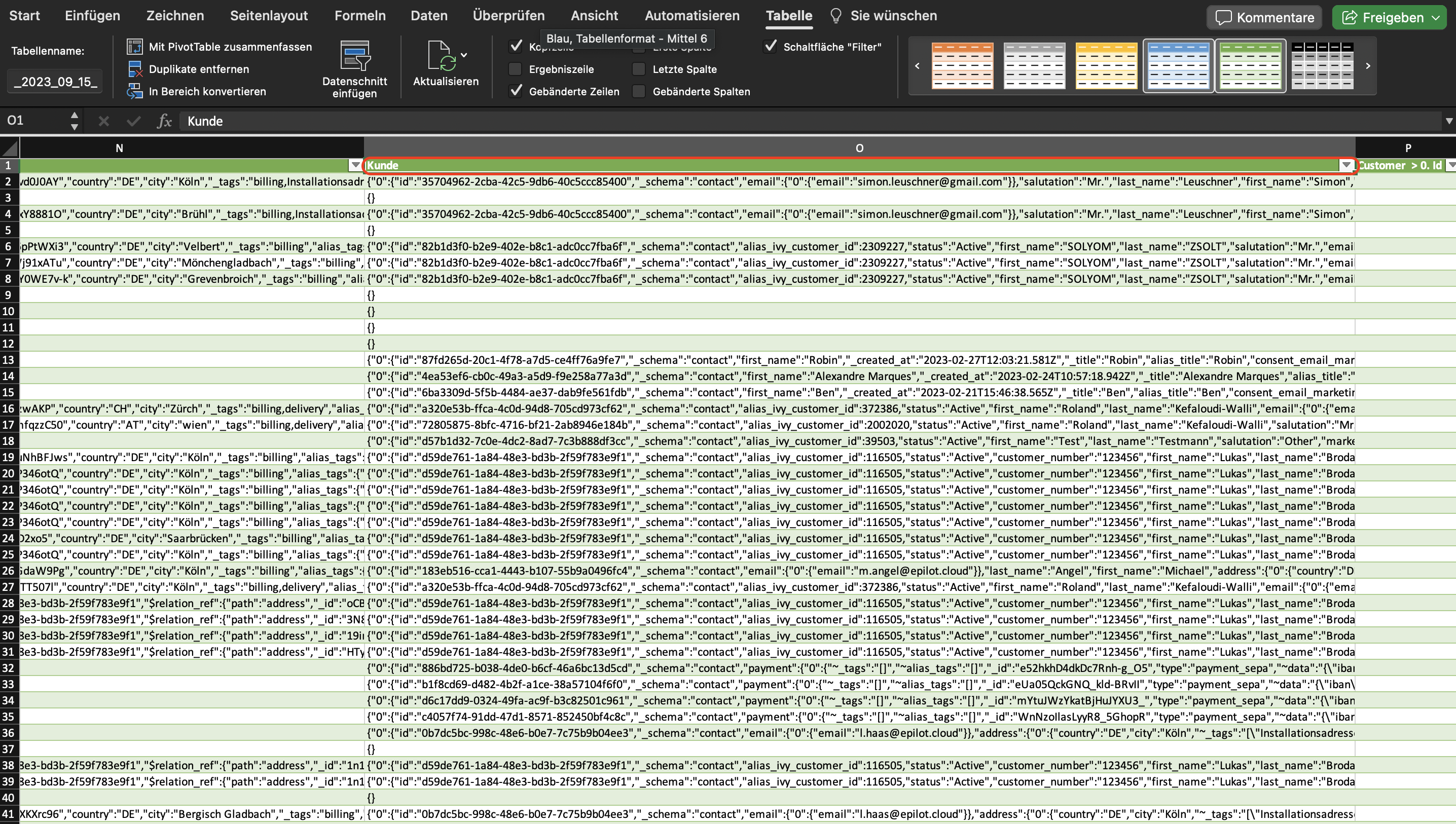Screen dimensions: 1456x824
Task: Click the Kommentare button
Action: (1264, 18)
